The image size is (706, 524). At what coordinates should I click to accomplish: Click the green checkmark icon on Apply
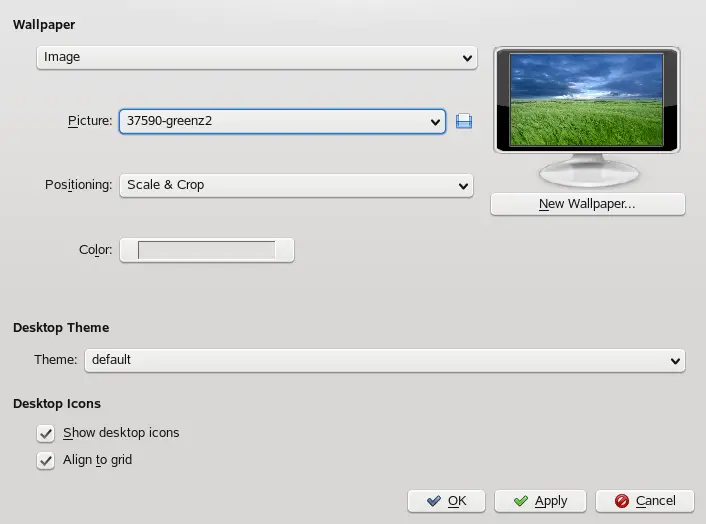pos(519,501)
